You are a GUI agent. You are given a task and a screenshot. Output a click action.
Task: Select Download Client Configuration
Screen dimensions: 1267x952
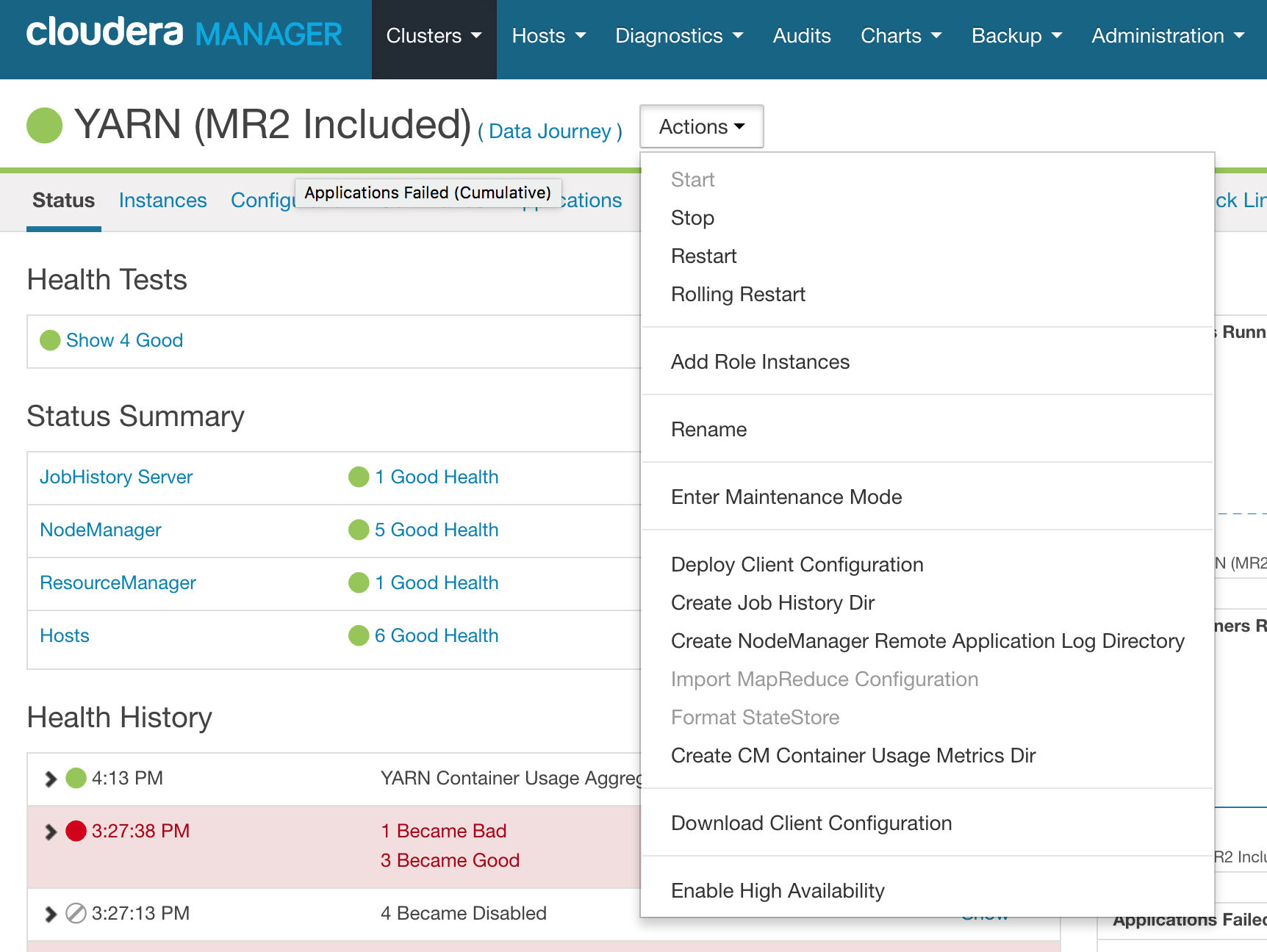(x=811, y=823)
